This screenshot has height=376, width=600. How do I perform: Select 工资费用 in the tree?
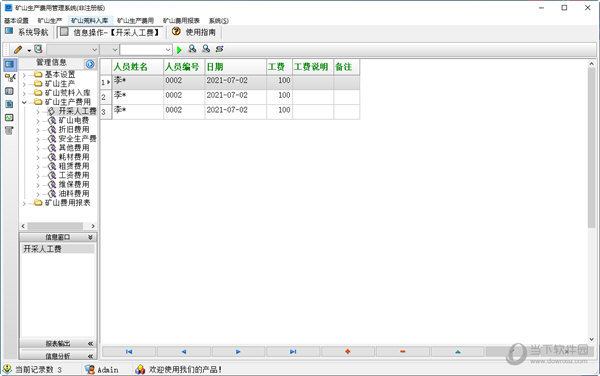[74, 176]
